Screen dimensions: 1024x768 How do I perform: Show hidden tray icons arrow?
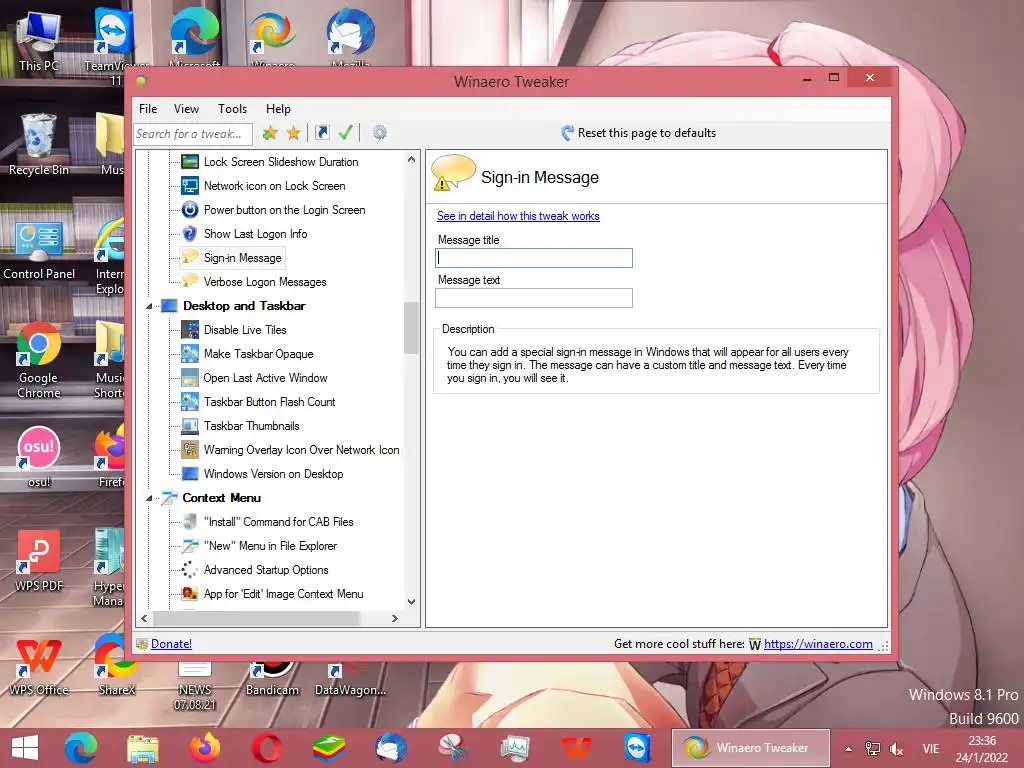pyautogui.click(x=848, y=749)
